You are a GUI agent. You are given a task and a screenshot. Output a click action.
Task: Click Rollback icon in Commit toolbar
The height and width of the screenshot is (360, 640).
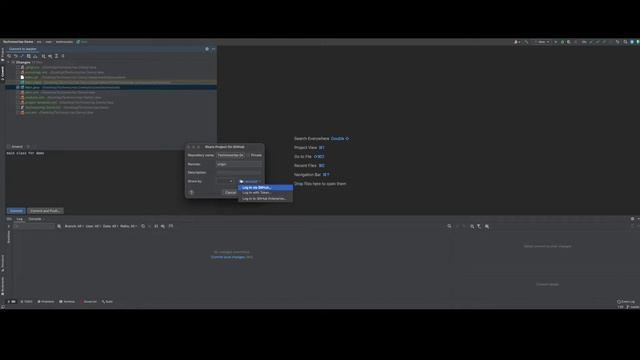[x=16, y=56]
